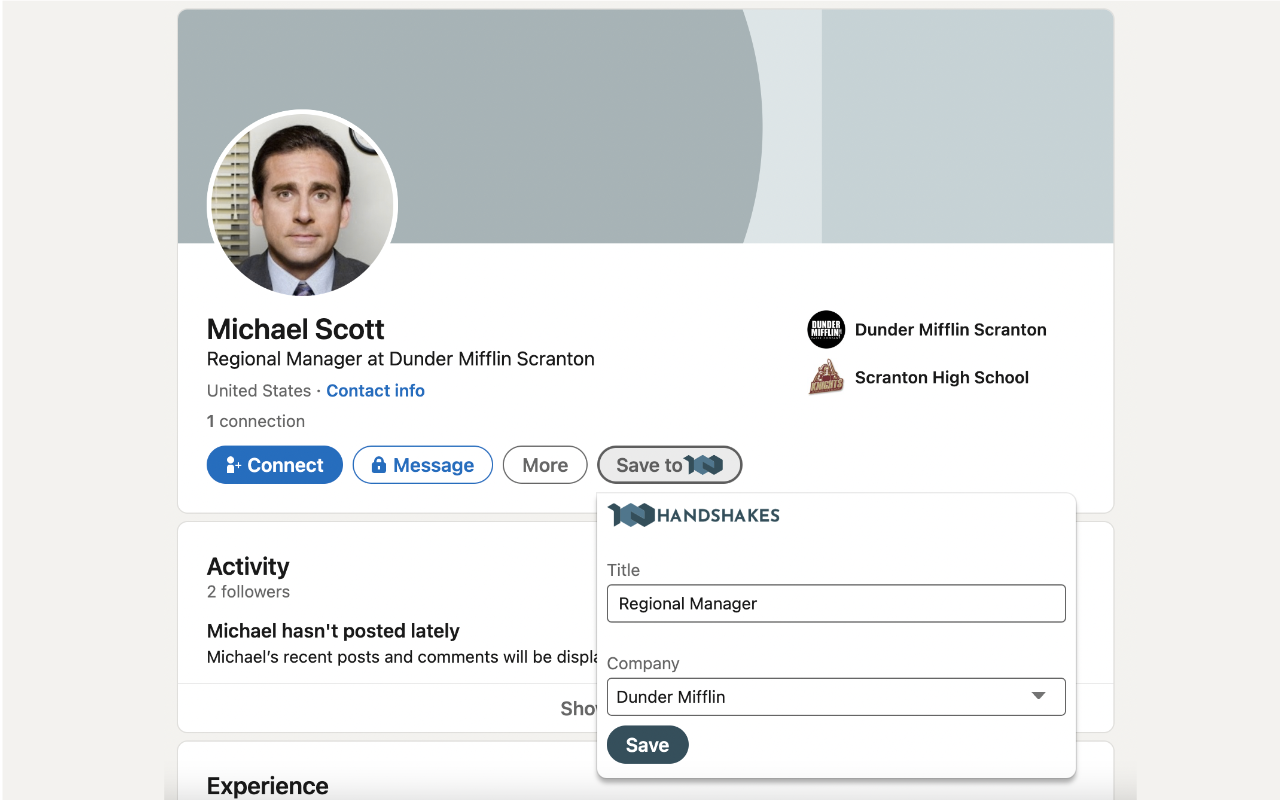
Task: Click the add-person icon on the Connect button
Action: point(234,465)
